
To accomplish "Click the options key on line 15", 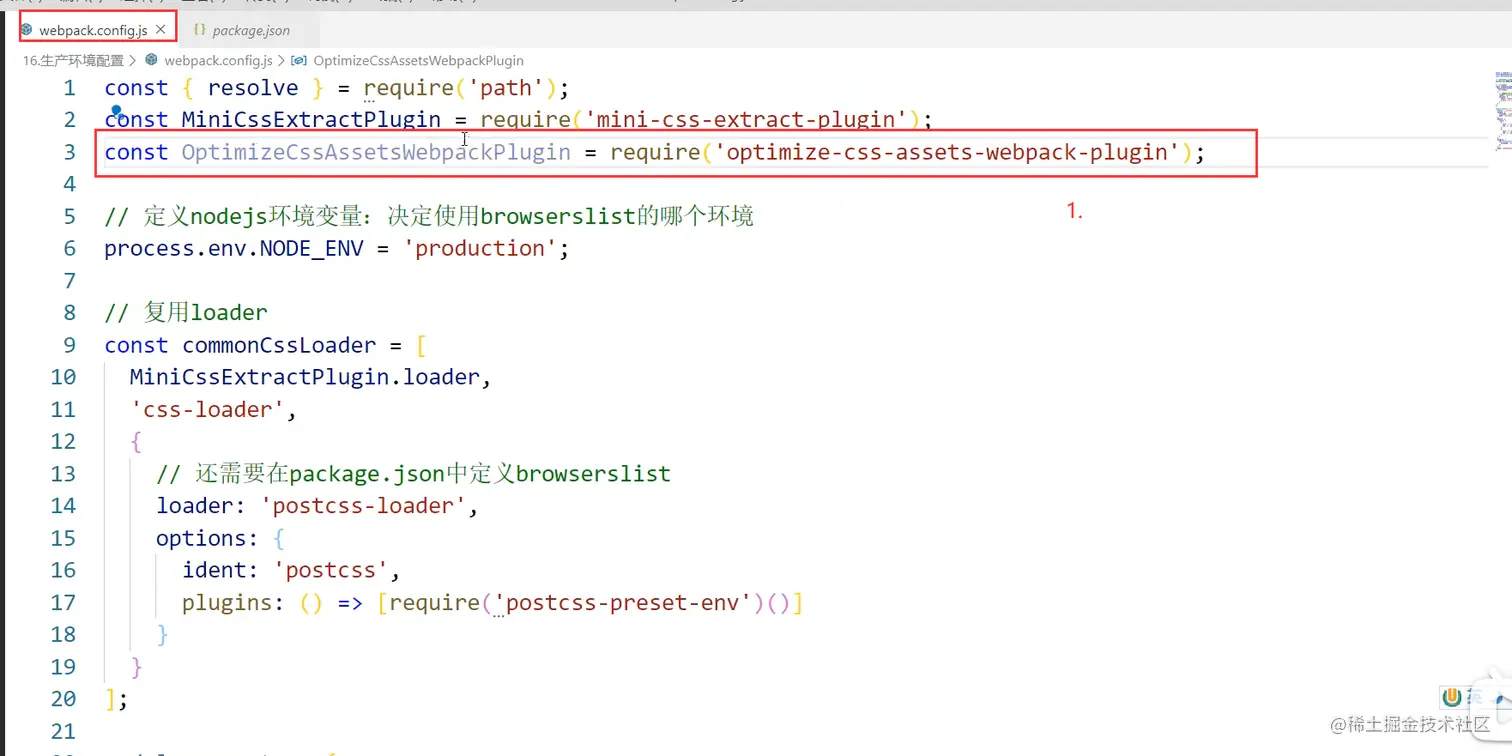I will pos(201,538).
